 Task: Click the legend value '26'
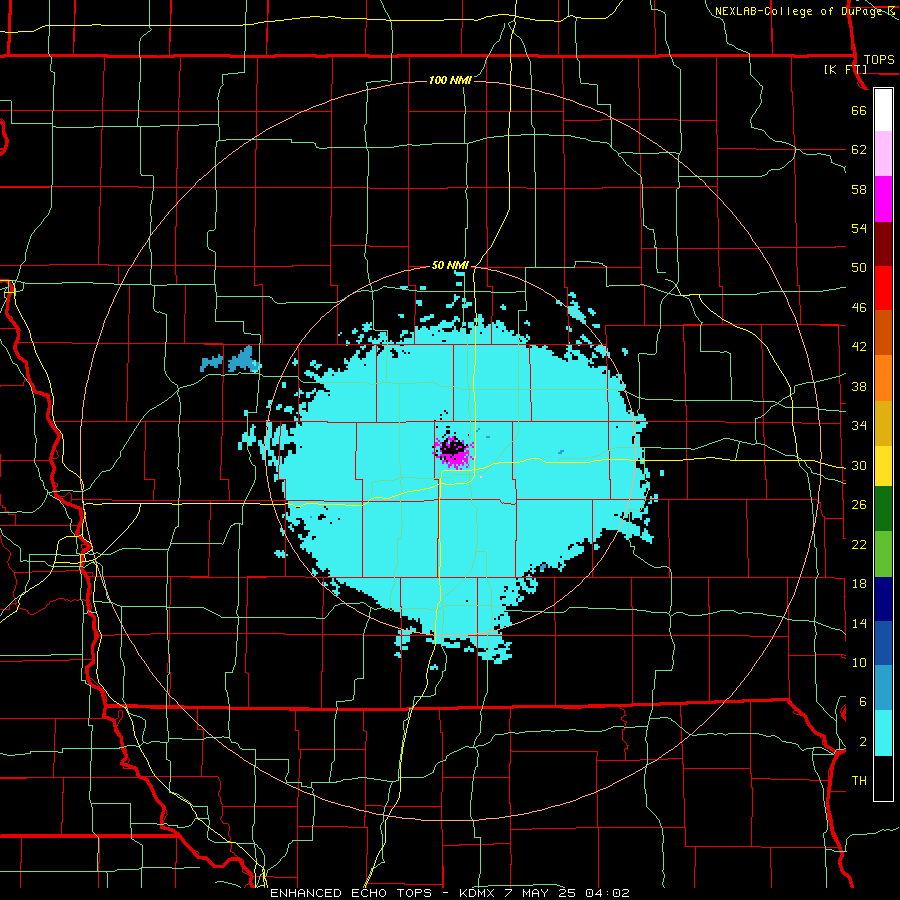[859, 505]
